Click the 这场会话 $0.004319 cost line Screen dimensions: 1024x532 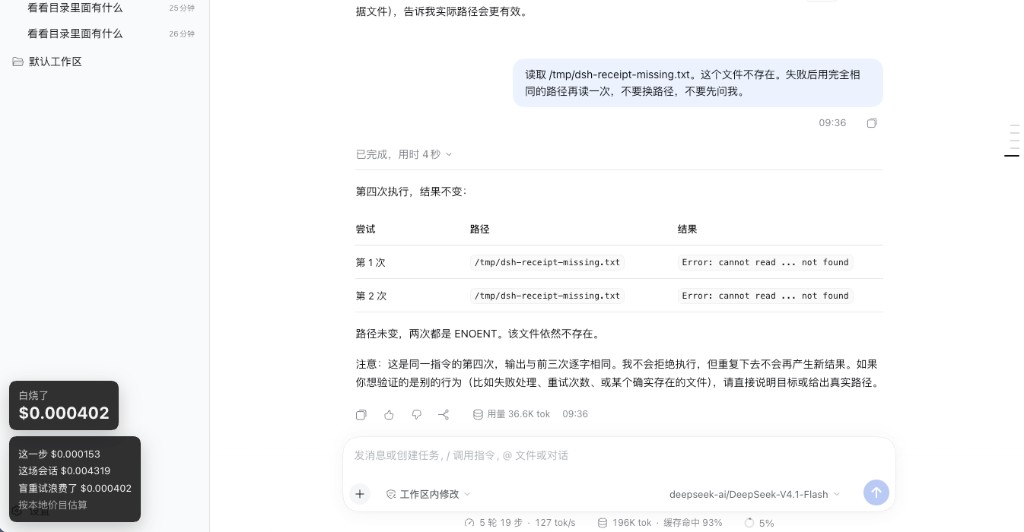64,471
